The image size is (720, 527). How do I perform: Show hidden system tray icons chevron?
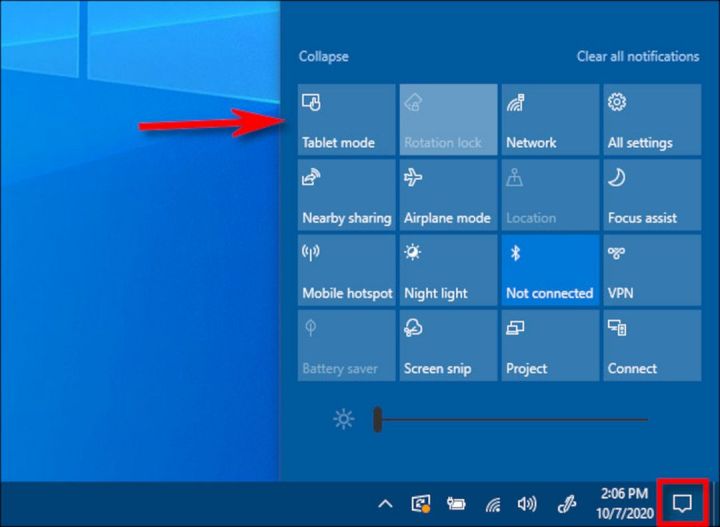384,504
